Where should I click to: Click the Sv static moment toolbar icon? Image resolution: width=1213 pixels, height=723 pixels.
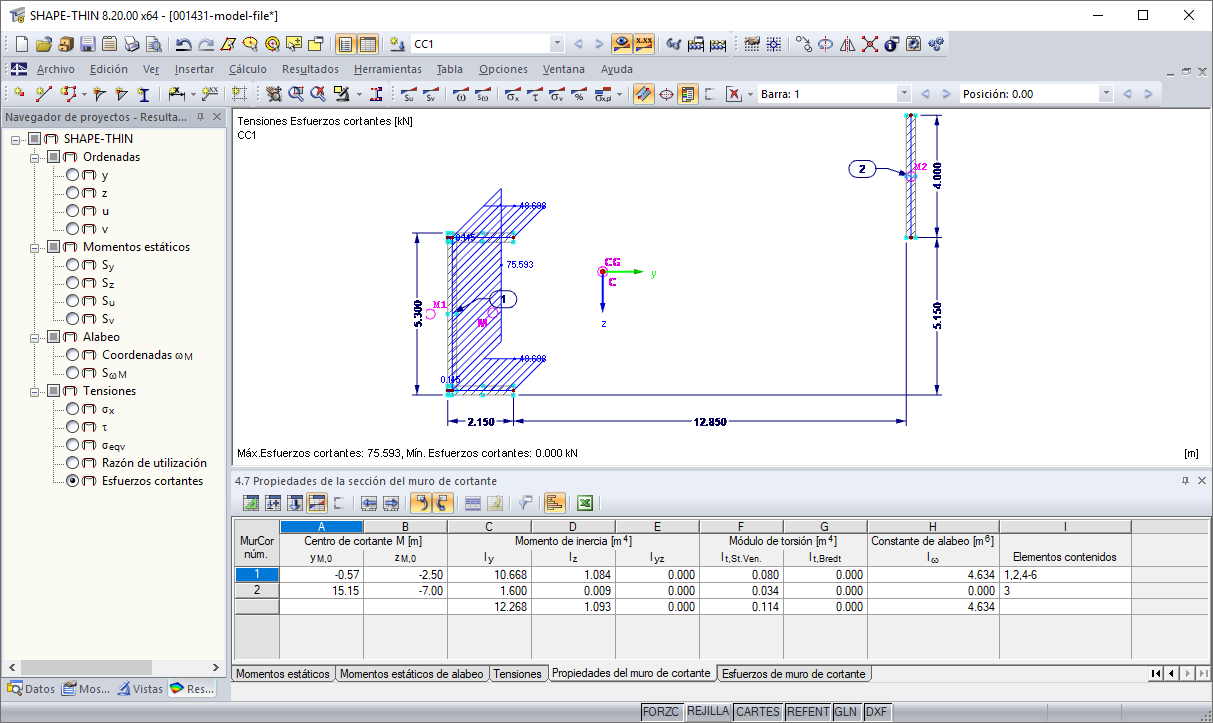pyautogui.click(x=430, y=94)
